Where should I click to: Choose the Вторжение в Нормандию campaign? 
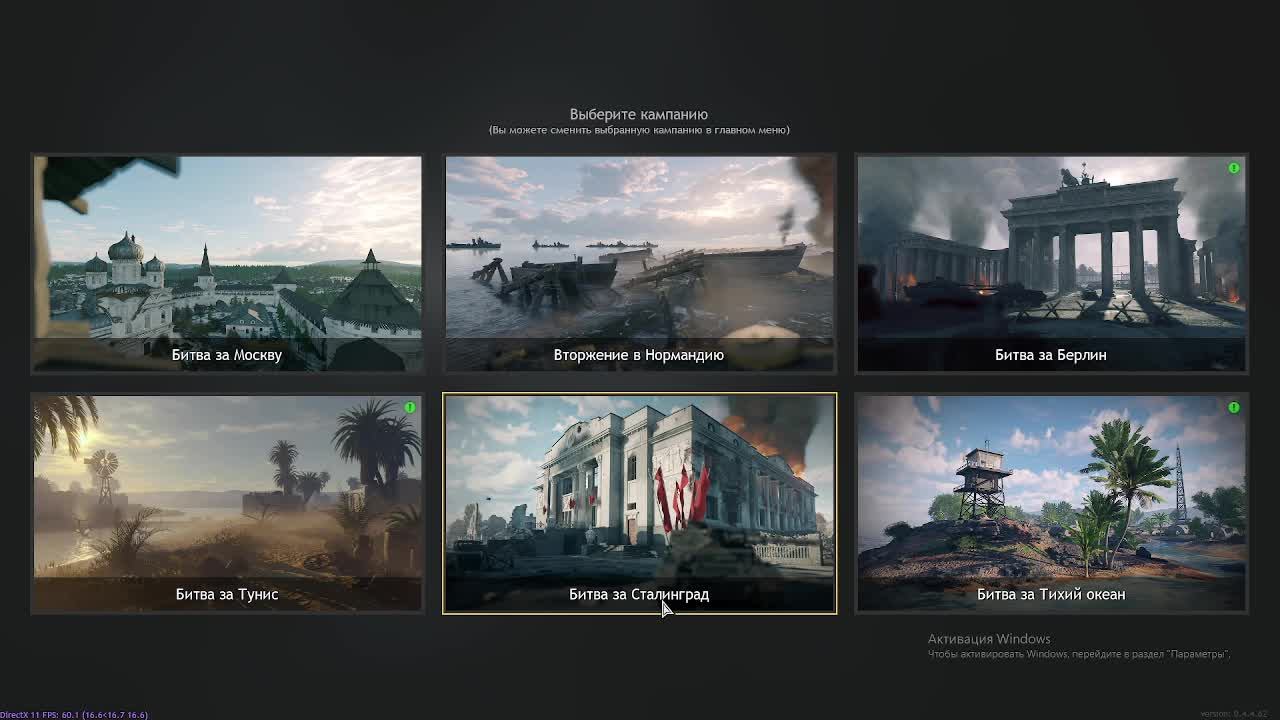[x=639, y=264]
